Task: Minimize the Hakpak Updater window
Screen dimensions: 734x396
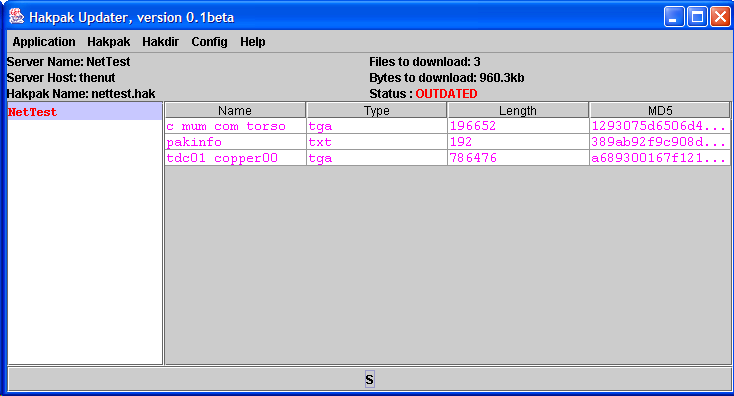Action: (674, 17)
